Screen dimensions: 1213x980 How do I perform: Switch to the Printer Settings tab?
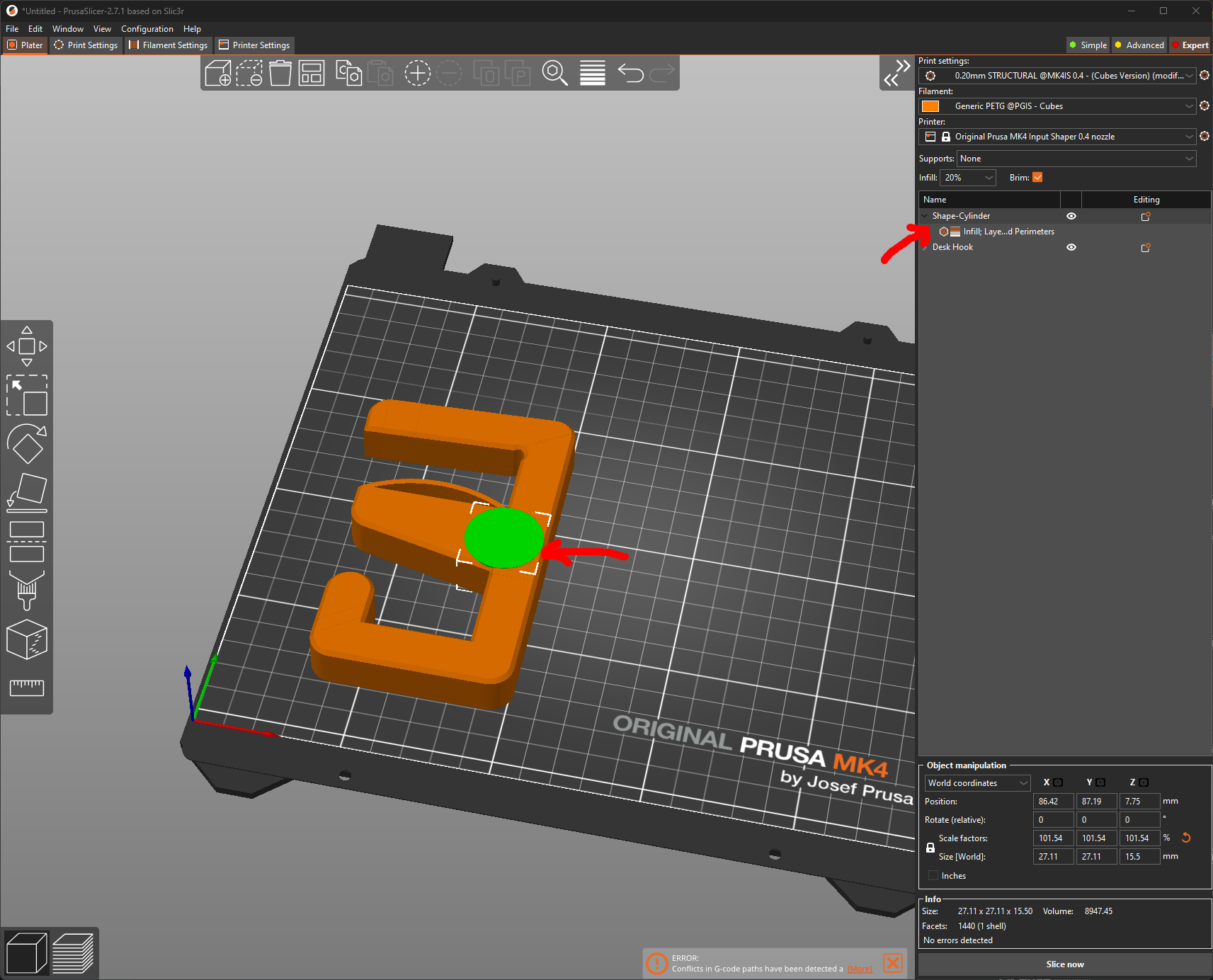pyautogui.click(x=255, y=45)
